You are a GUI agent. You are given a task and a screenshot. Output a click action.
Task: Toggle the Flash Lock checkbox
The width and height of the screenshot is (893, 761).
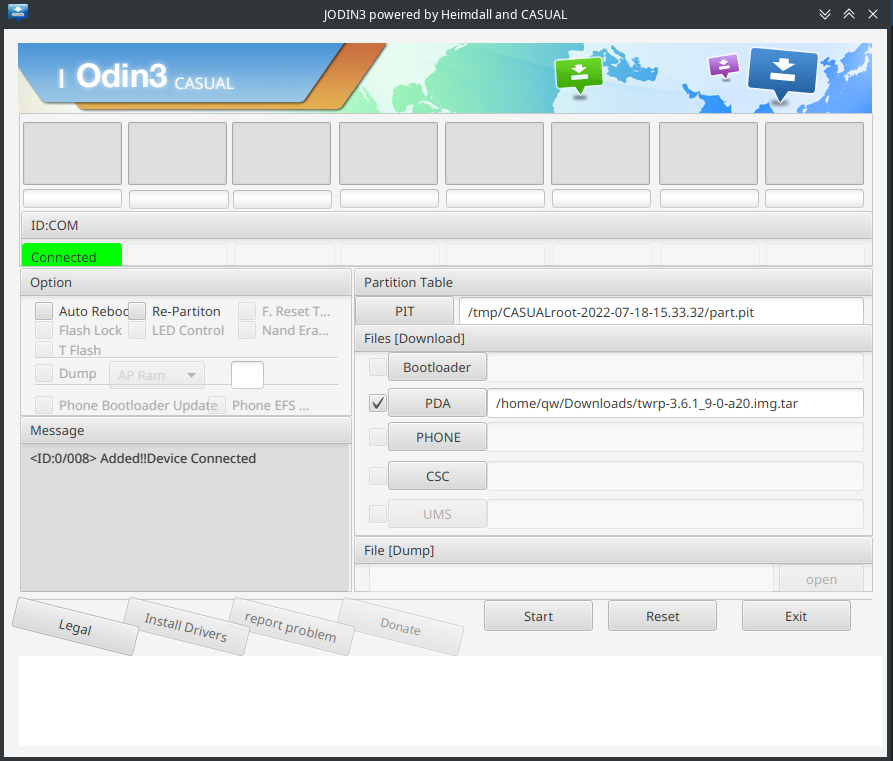[44, 330]
